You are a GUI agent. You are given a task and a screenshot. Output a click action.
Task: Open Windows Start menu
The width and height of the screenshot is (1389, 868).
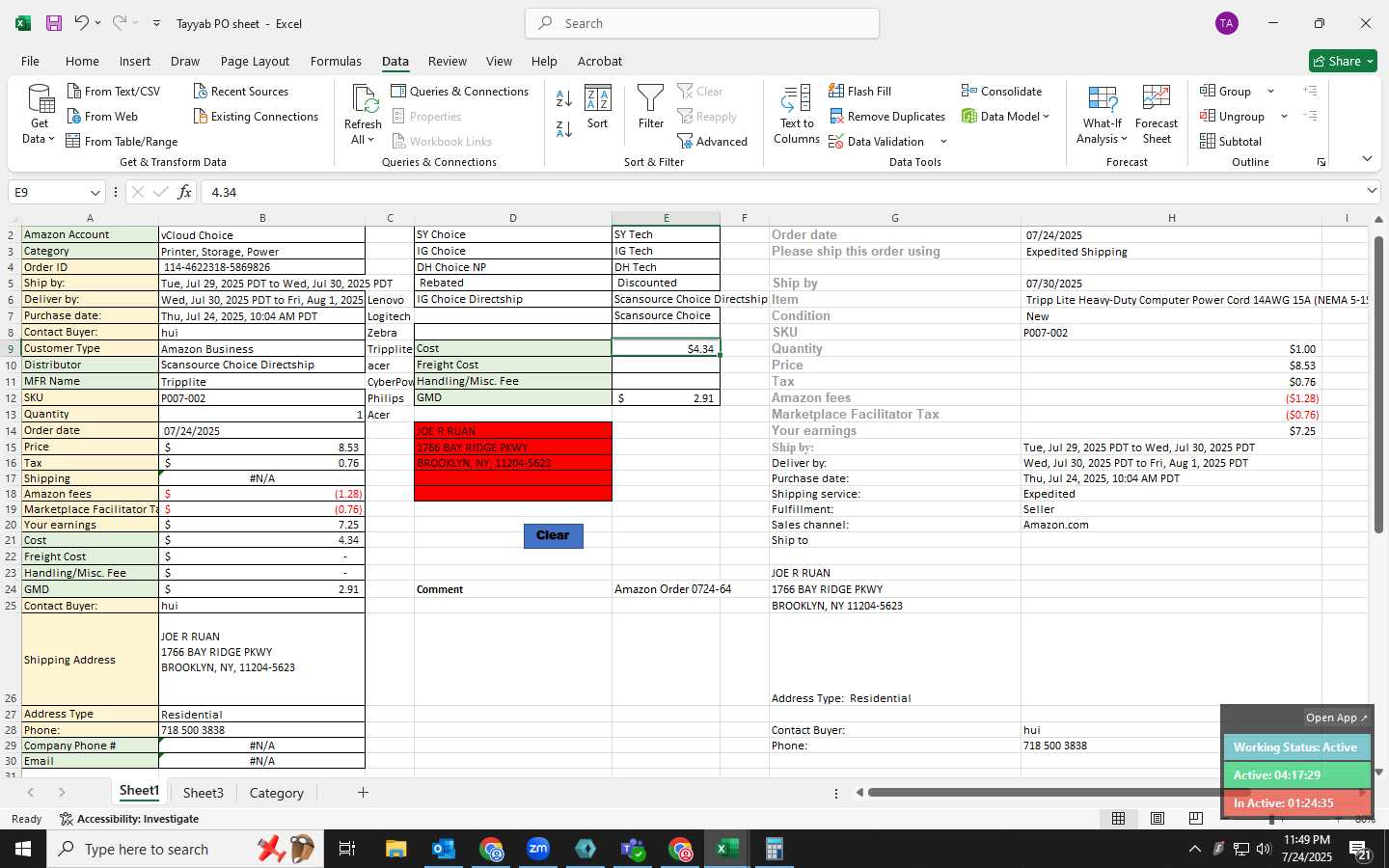(22, 849)
